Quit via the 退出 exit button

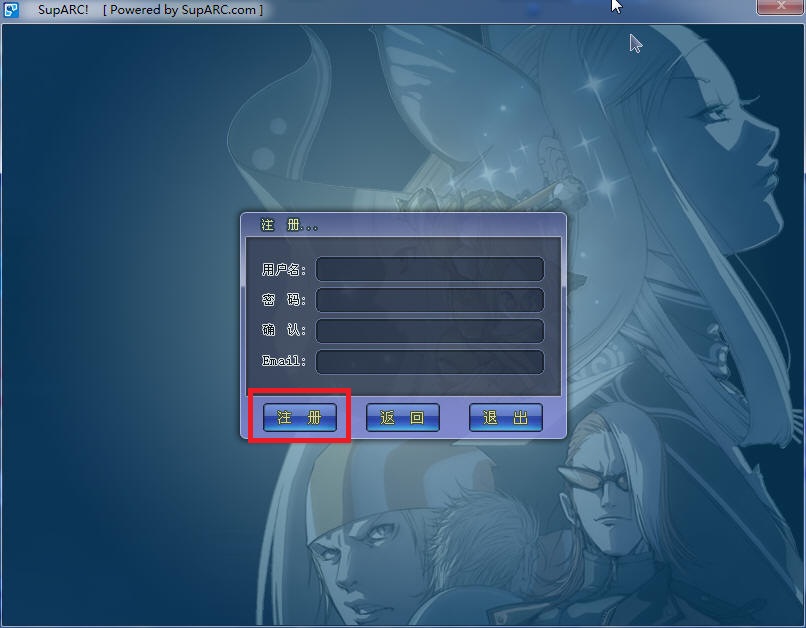pos(506,417)
